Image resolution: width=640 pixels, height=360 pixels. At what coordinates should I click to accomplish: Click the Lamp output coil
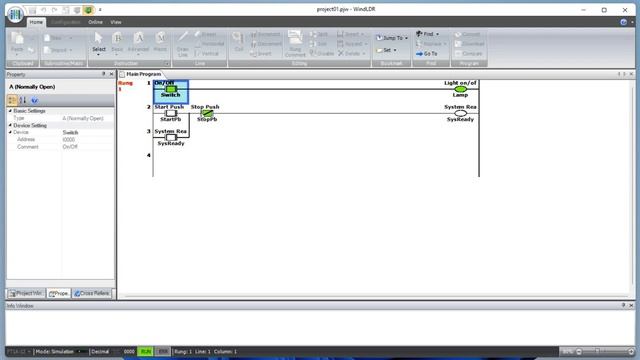[460, 89]
